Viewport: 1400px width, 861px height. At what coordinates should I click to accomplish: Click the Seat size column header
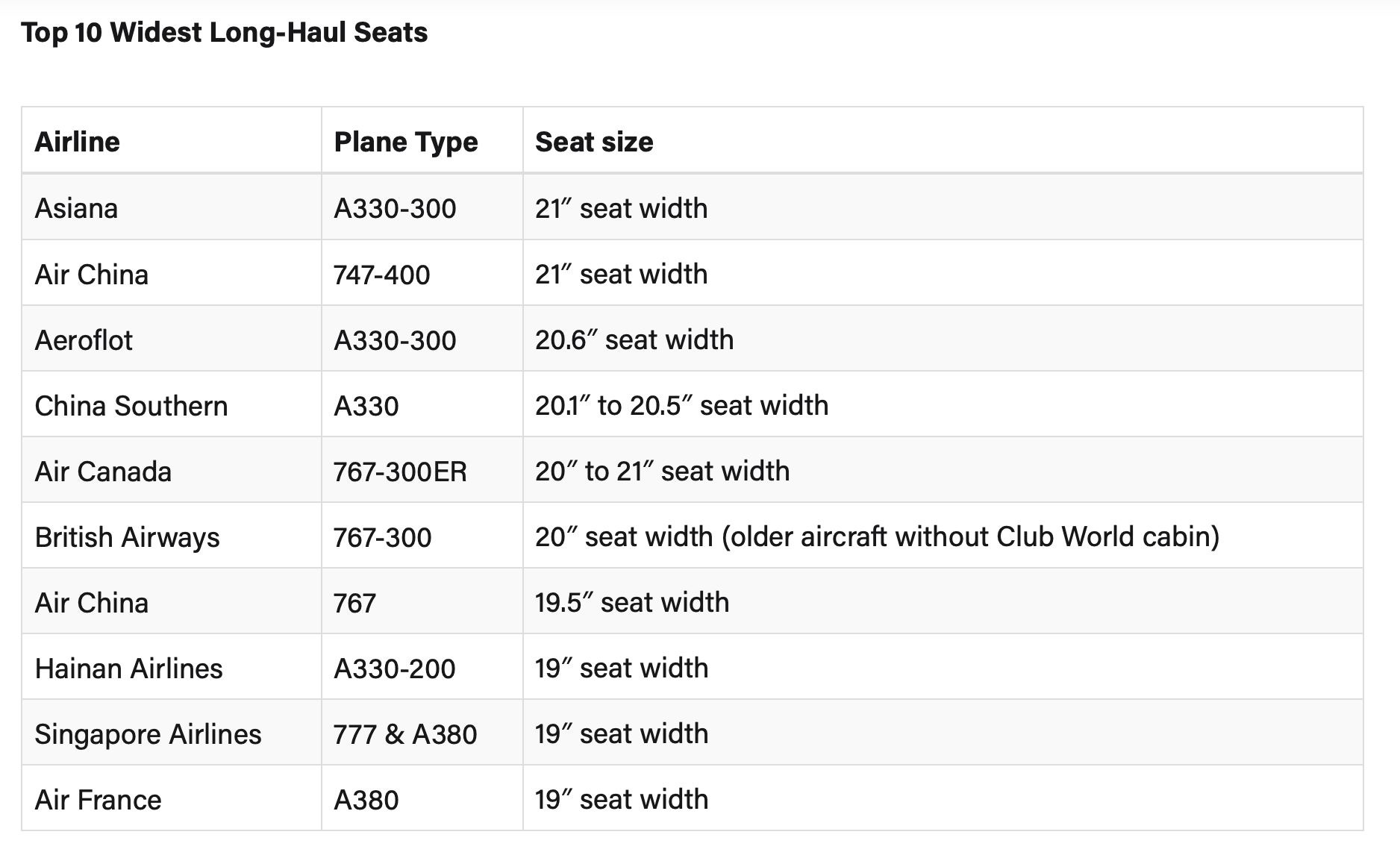[943, 140]
